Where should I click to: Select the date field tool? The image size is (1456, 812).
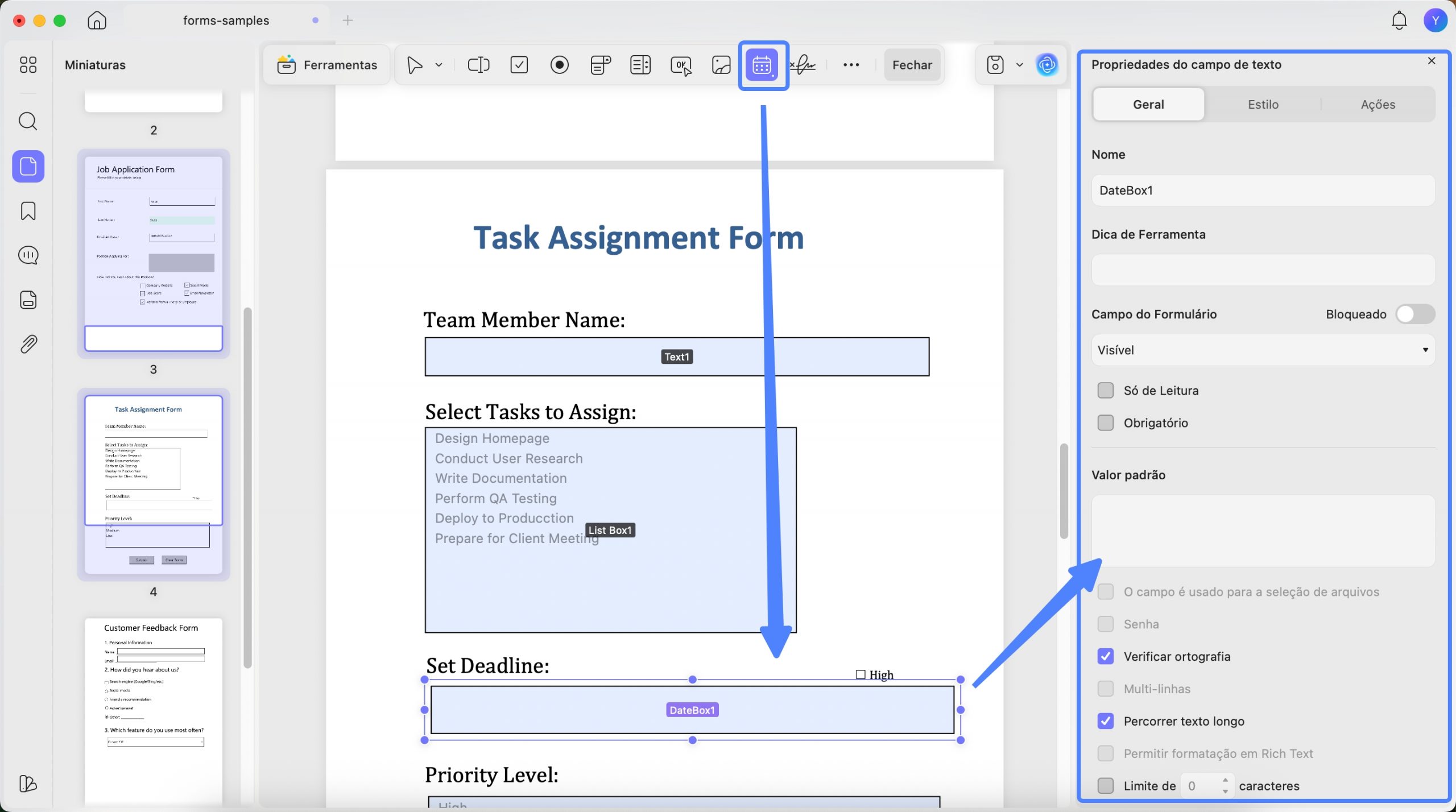point(762,65)
